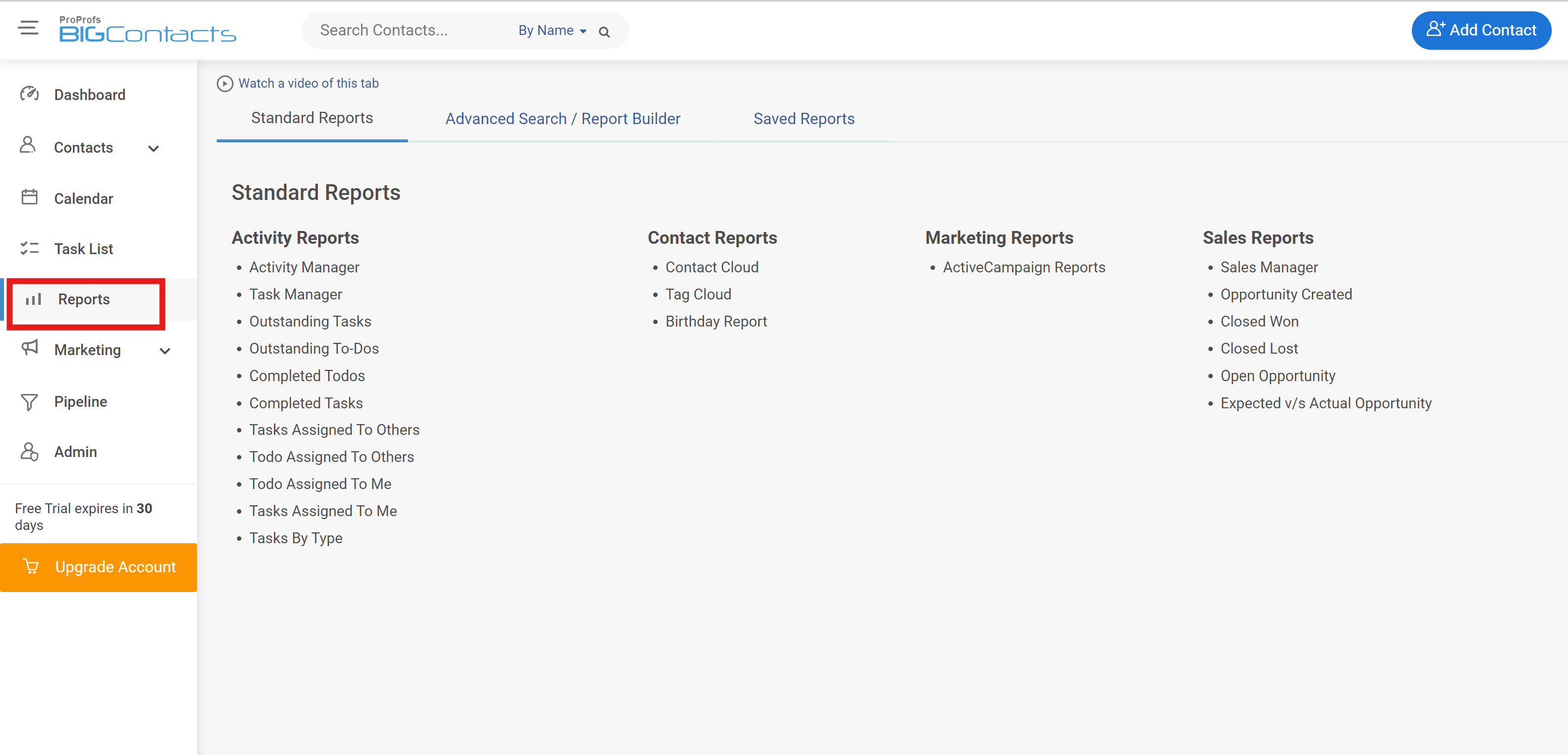
Task: Open the Activity Manager report link
Action: click(x=304, y=267)
